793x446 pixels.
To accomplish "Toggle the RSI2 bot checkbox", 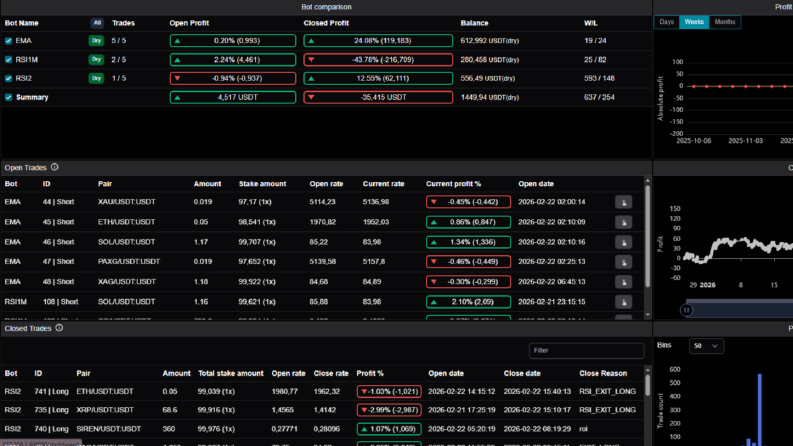I will click(9, 78).
